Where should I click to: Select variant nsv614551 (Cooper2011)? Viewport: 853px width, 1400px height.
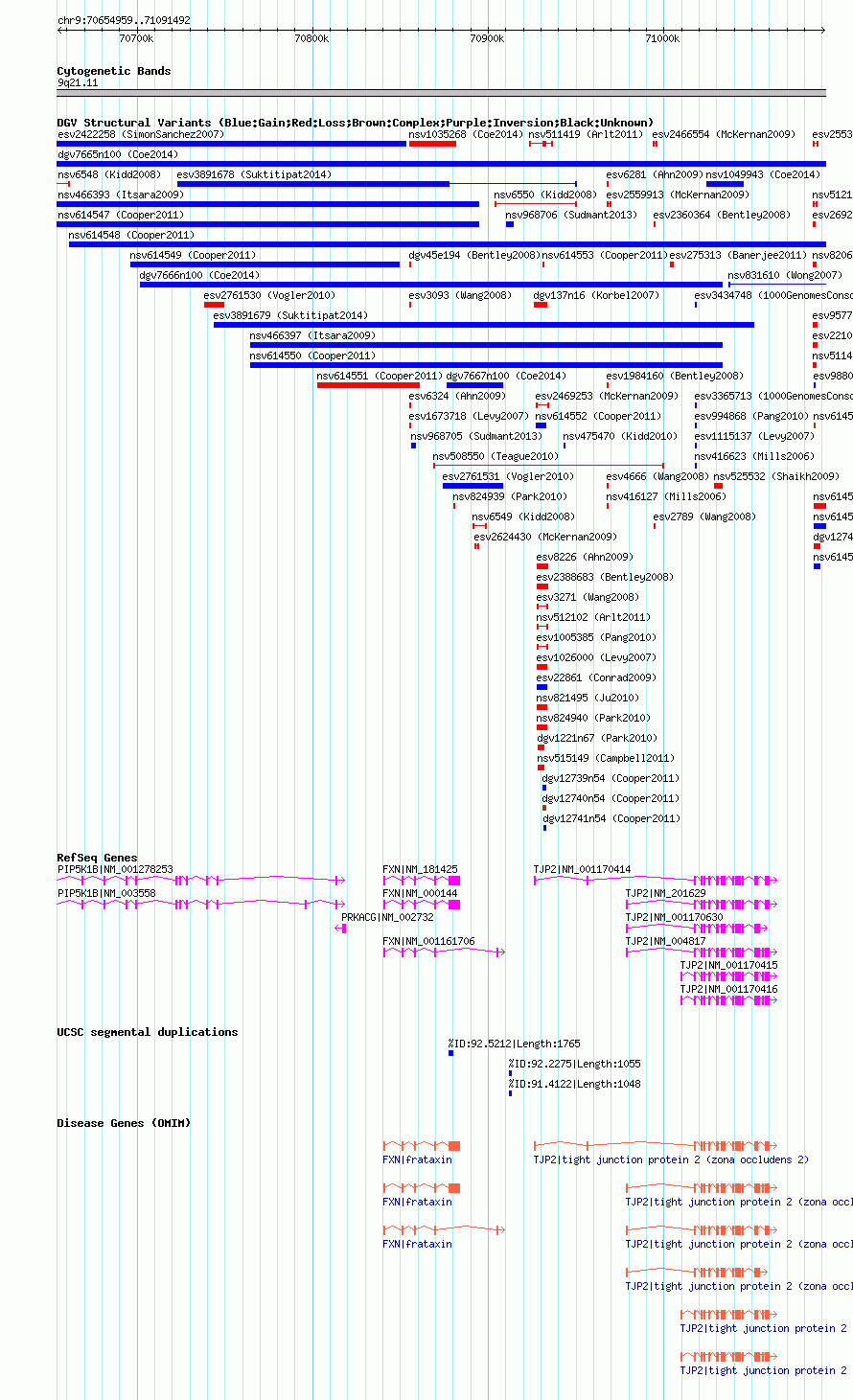point(380,377)
